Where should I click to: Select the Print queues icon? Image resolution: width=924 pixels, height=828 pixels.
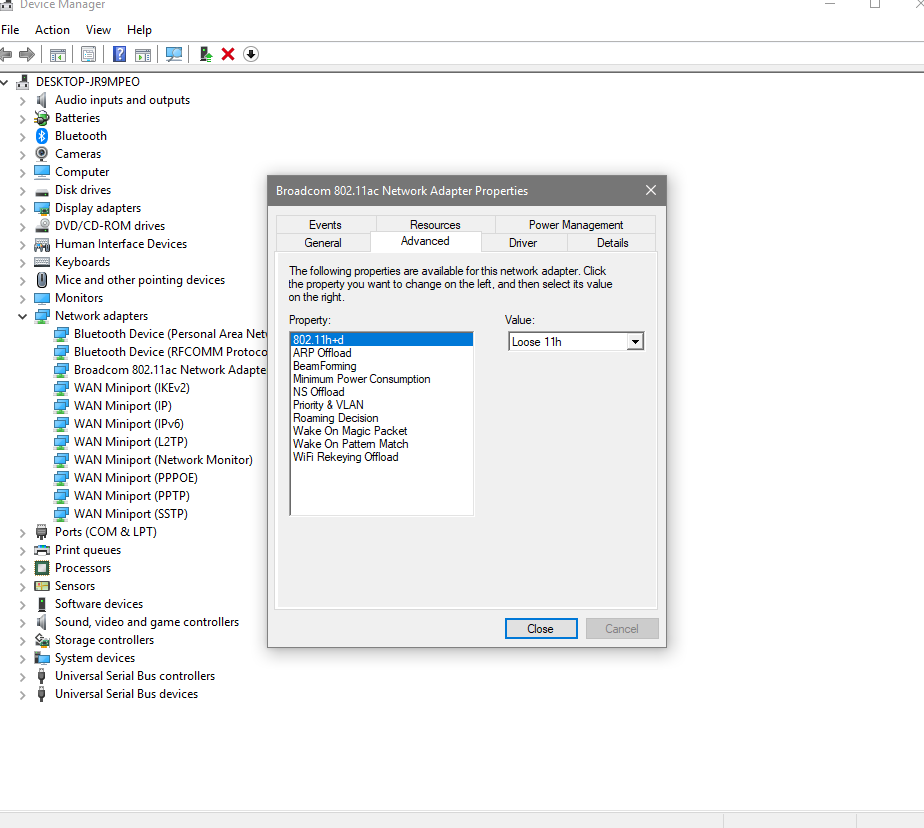tap(42, 550)
